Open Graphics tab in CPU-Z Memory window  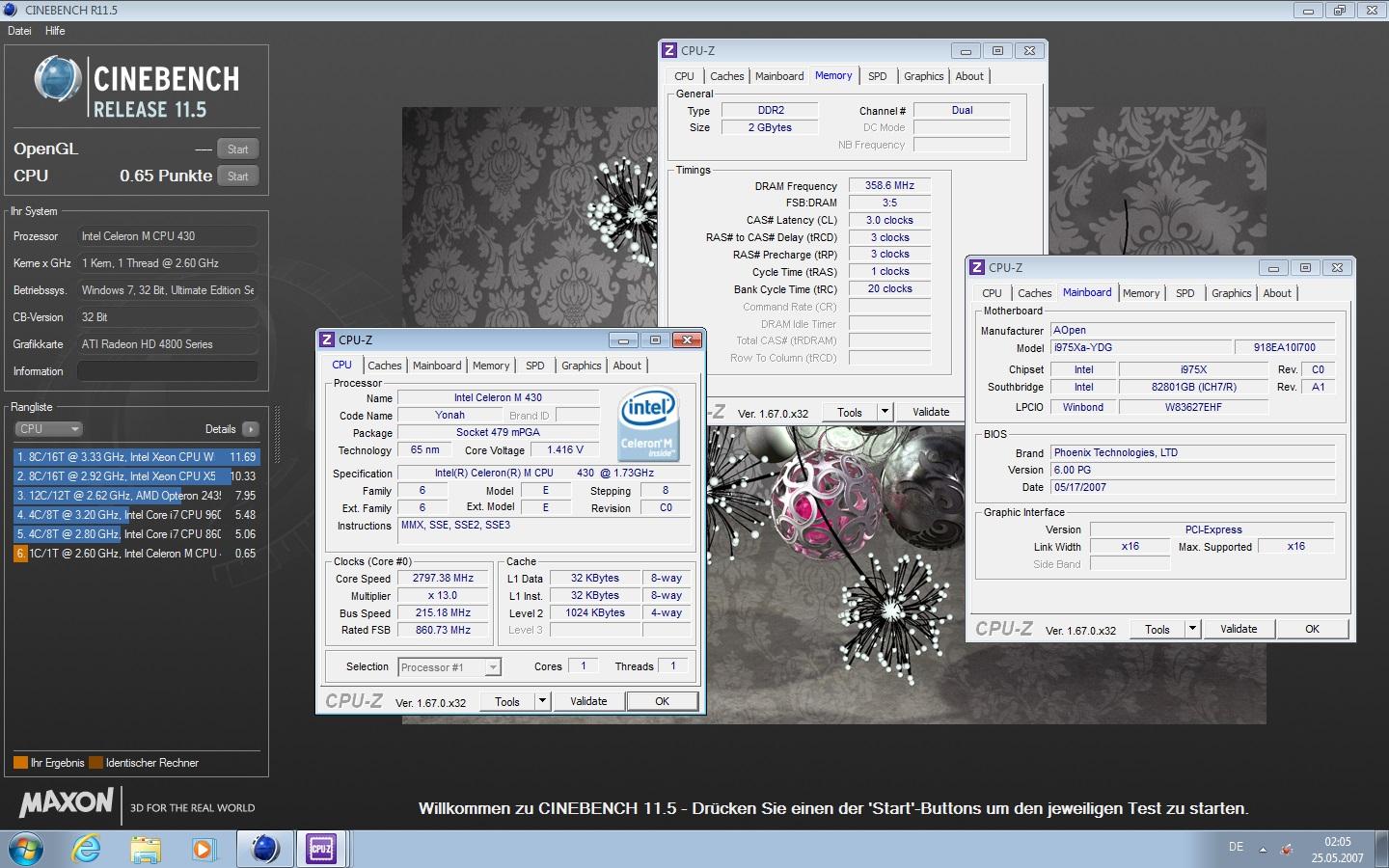(923, 76)
